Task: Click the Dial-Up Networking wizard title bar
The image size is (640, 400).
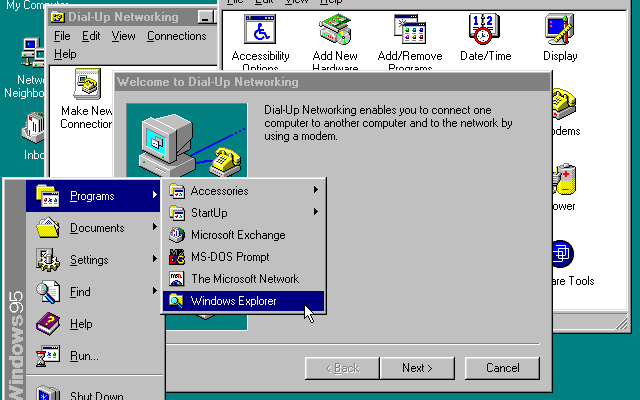Action: (x=330, y=81)
